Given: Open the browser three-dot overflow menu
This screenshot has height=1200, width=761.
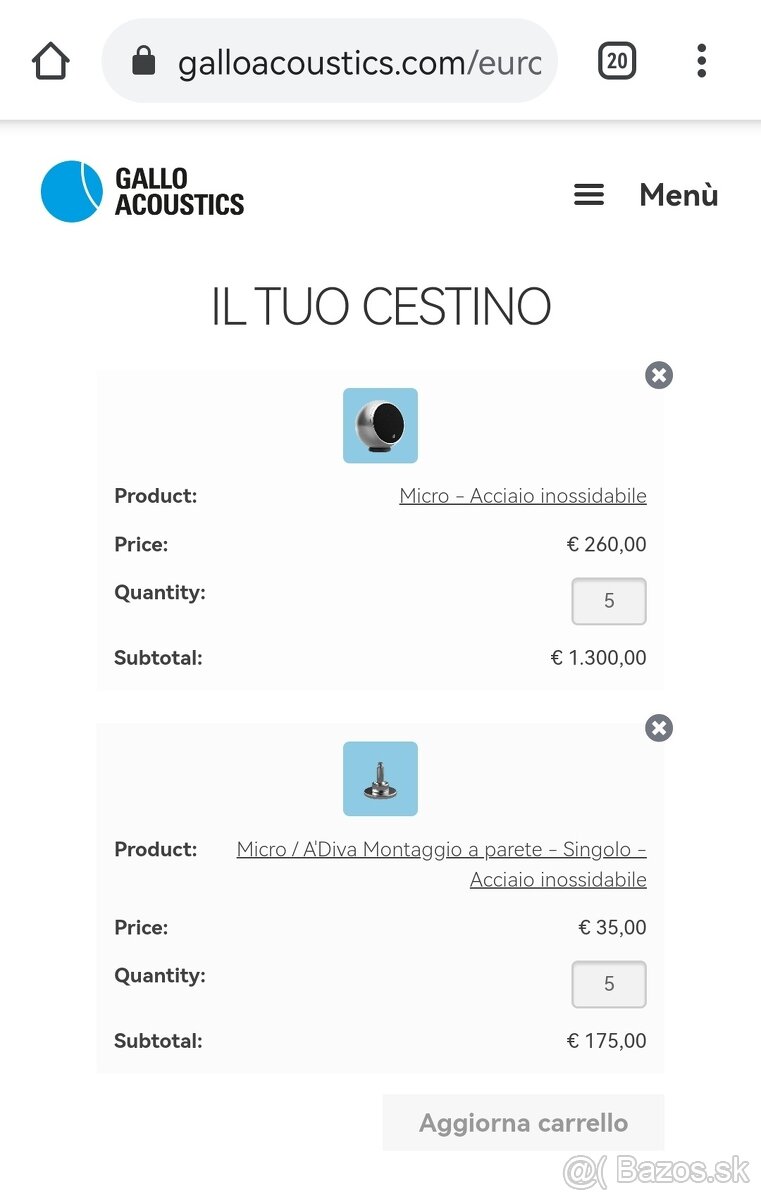Looking at the screenshot, I should 701,62.
